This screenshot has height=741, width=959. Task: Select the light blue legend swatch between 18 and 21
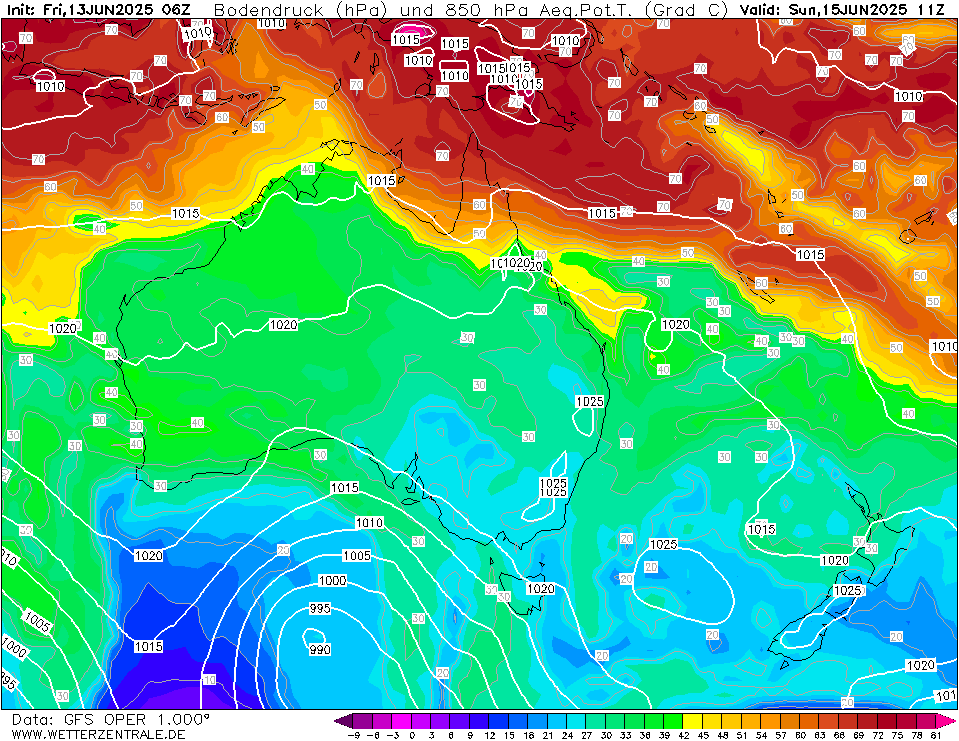(x=538, y=721)
